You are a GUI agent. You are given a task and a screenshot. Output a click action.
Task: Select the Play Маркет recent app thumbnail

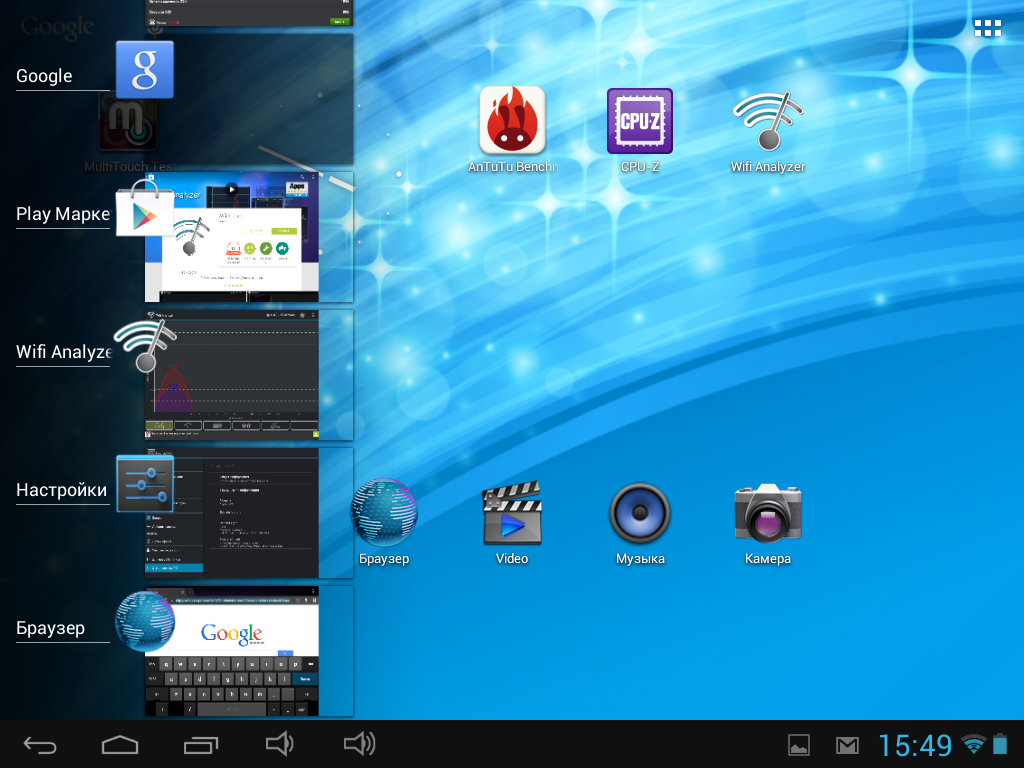[x=248, y=237]
